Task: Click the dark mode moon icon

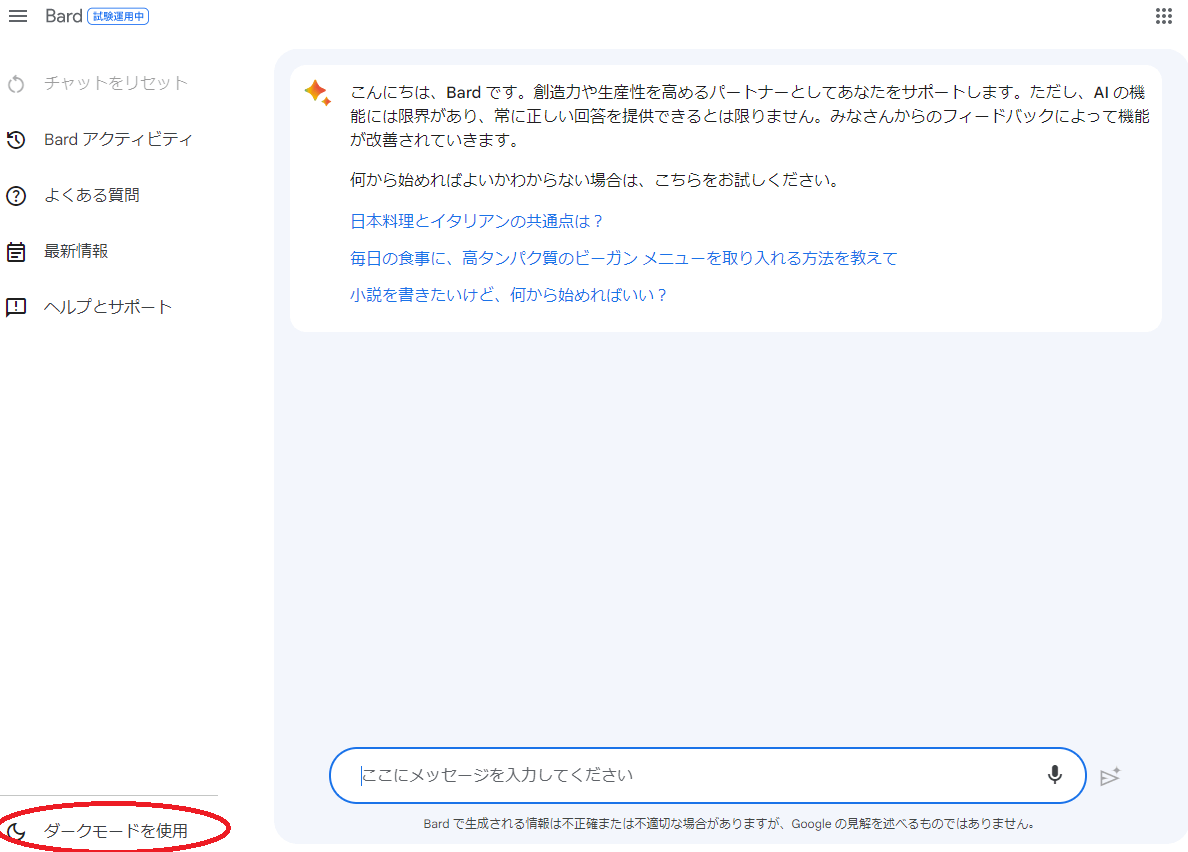Action: [16, 832]
